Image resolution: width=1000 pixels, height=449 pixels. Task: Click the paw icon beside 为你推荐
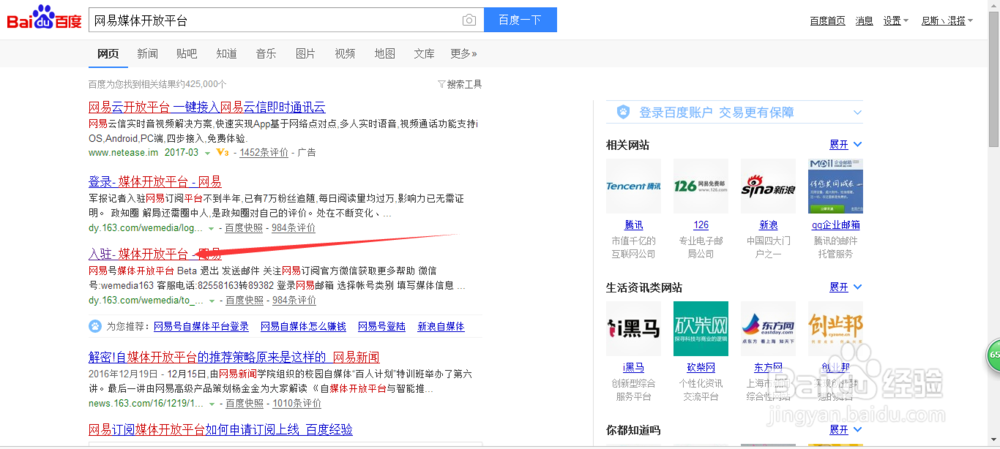[x=94, y=327]
